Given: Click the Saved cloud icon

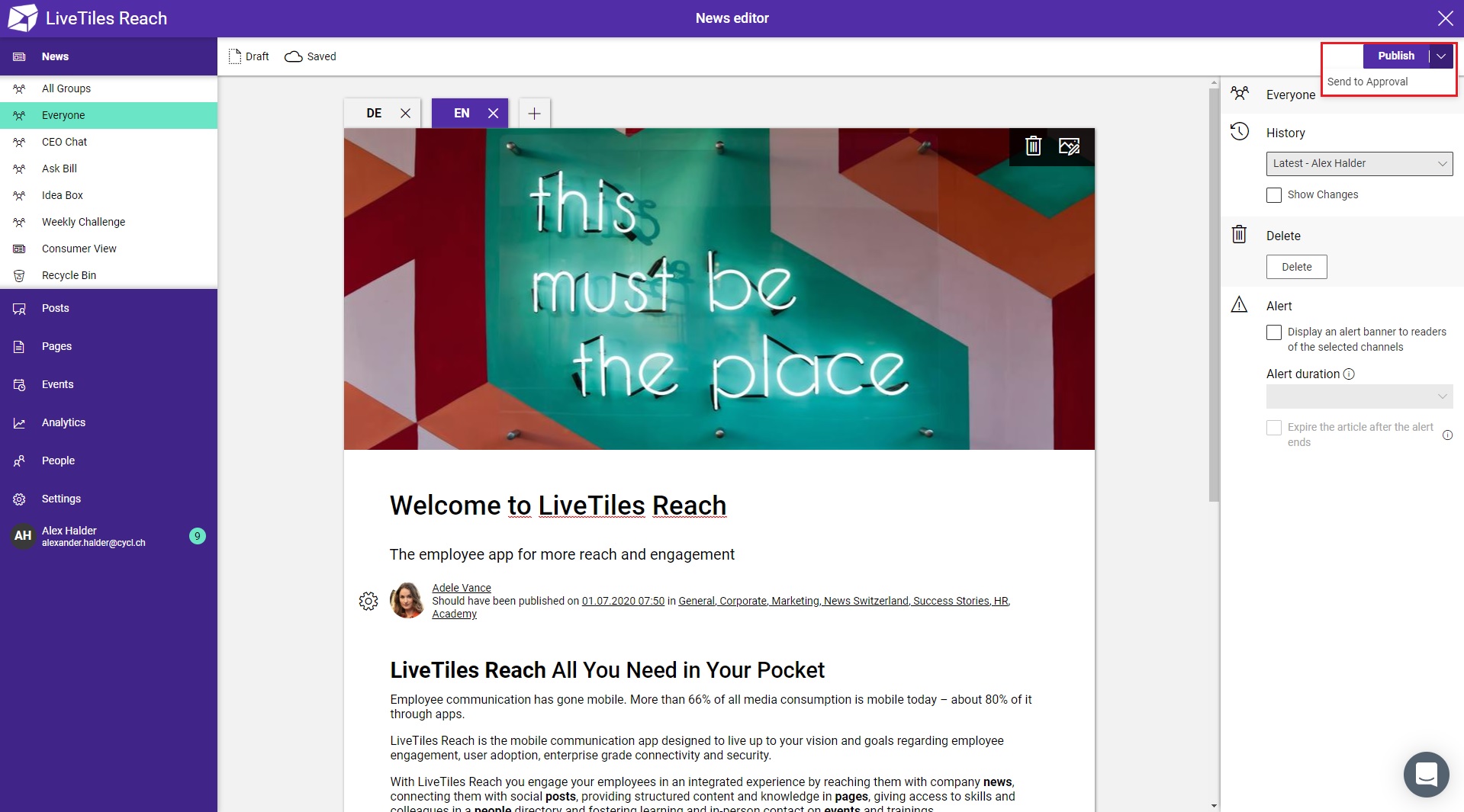Looking at the screenshot, I should [294, 56].
